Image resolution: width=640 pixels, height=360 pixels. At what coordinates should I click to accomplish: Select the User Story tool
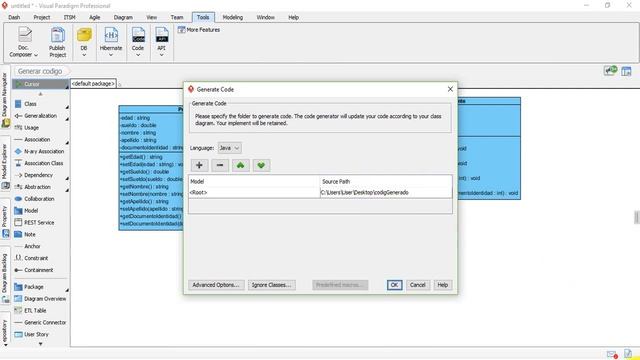(36, 334)
